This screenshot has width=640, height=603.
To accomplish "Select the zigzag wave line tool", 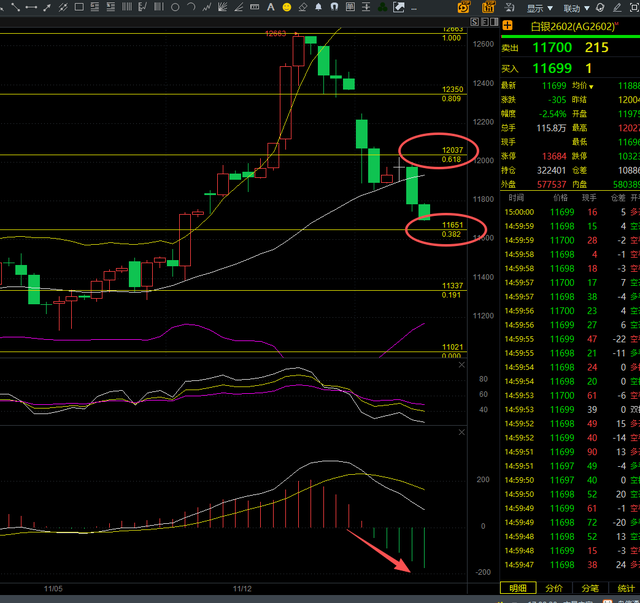I will coord(207,7).
